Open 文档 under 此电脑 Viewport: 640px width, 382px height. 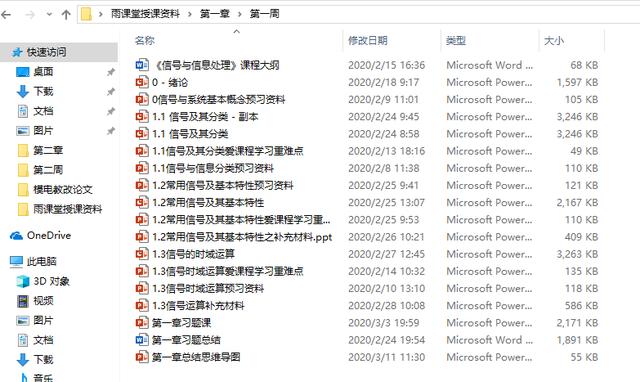[x=43, y=340]
